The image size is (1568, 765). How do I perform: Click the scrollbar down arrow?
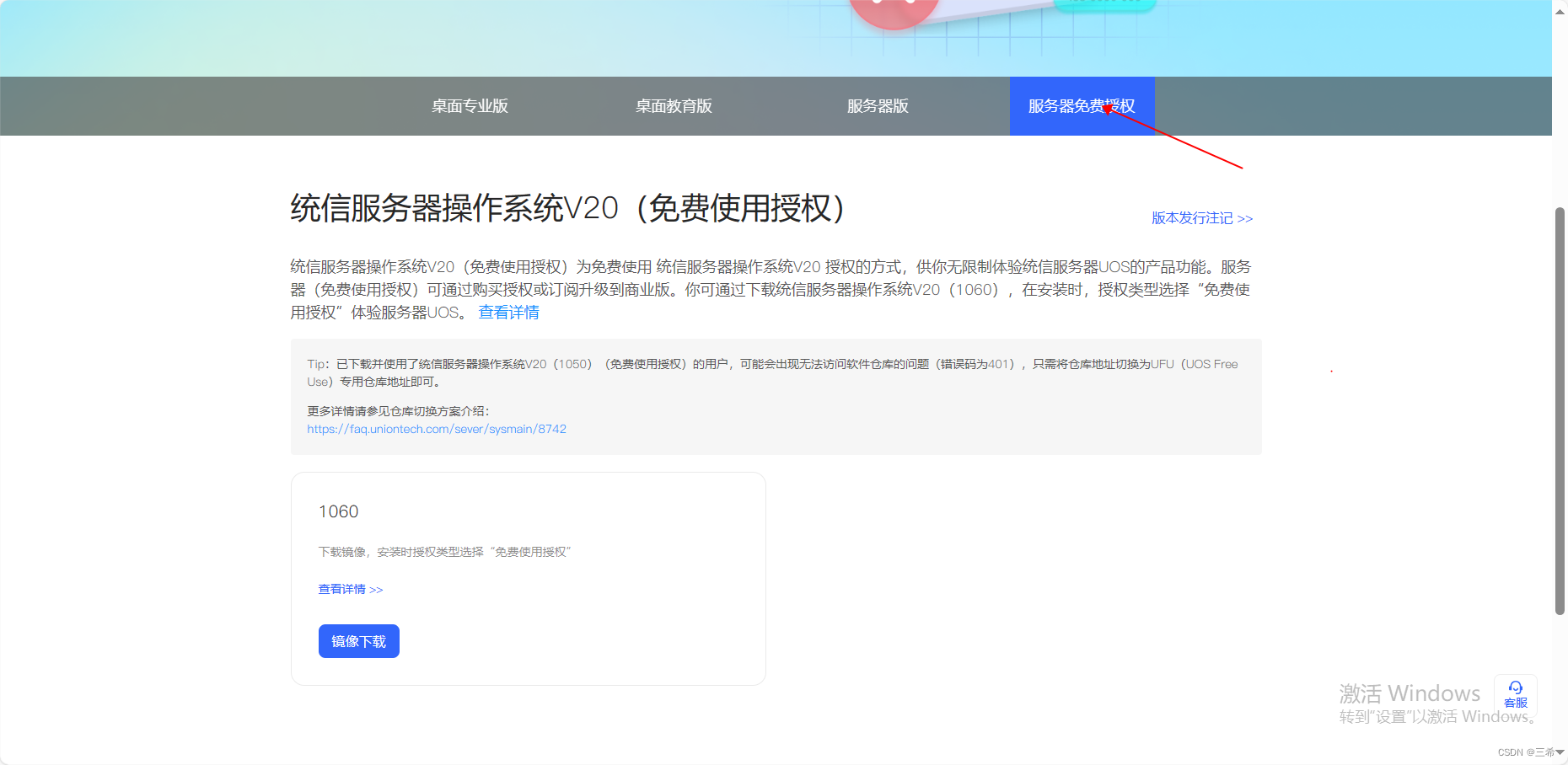click(1560, 752)
